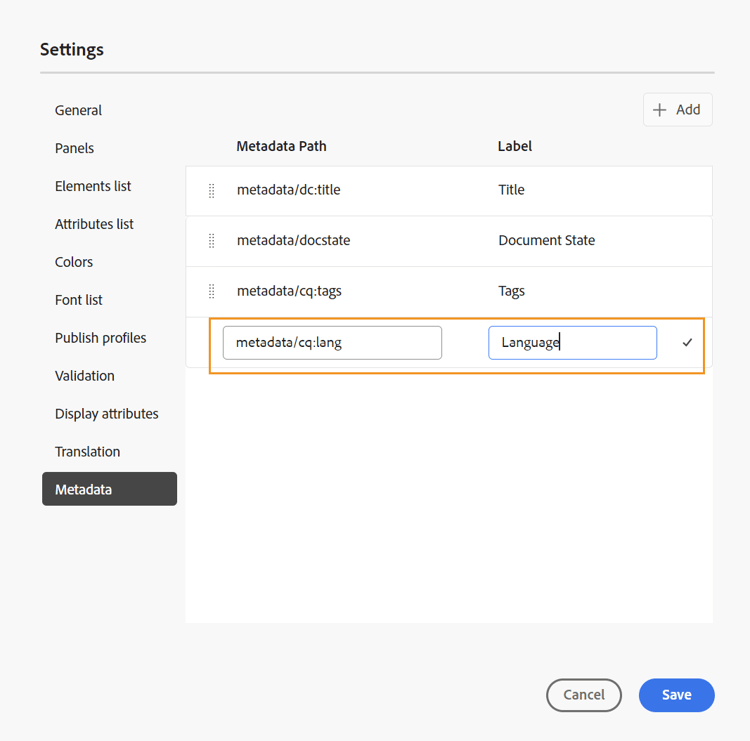Save the settings changes
The height and width of the screenshot is (741, 750).
pyautogui.click(x=676, y=695)
